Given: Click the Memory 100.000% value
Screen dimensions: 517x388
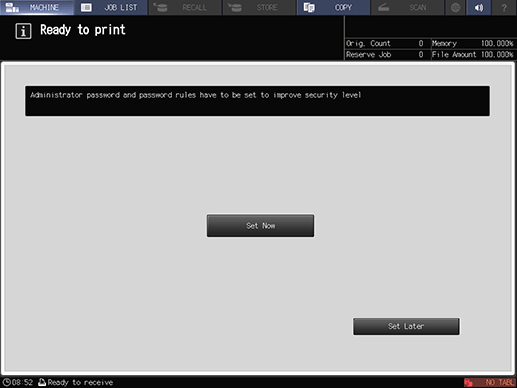Looking at the screenshot, I should (497, 43).
